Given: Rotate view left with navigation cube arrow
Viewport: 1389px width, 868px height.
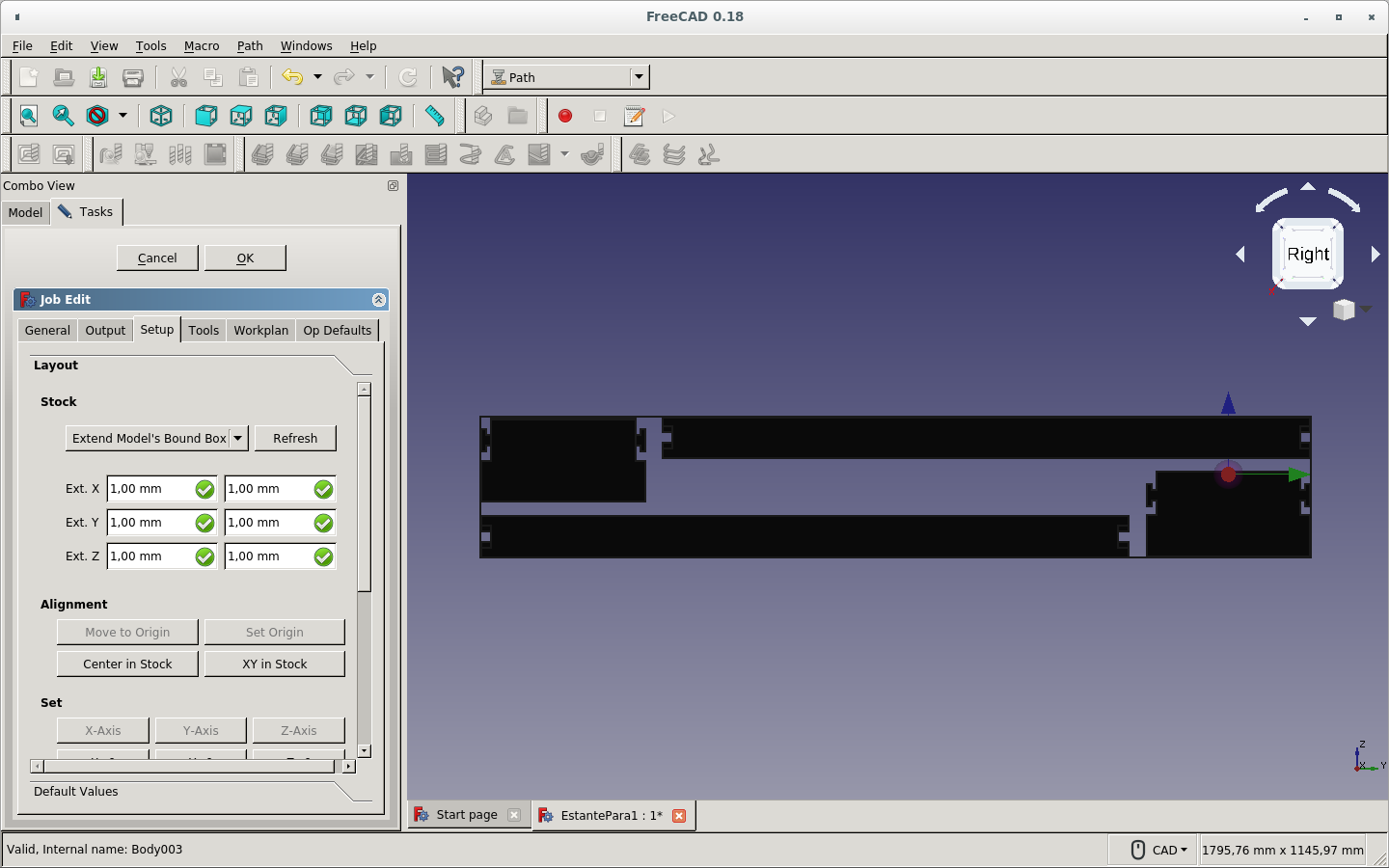Looking at the screenshot, I should [1240, 254].
